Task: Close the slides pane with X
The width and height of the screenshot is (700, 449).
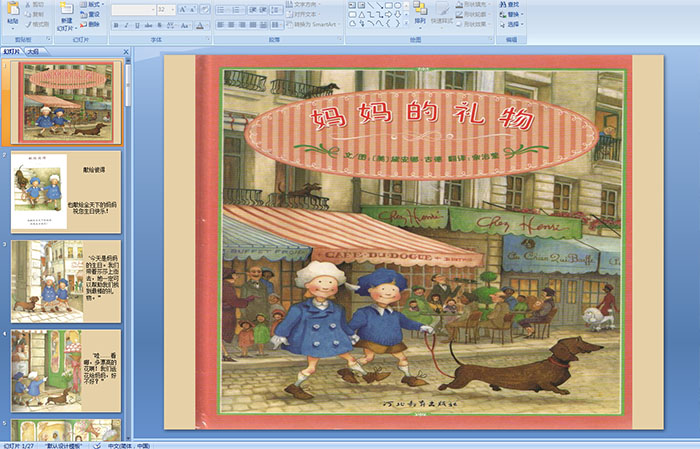Action: [125, 52]
